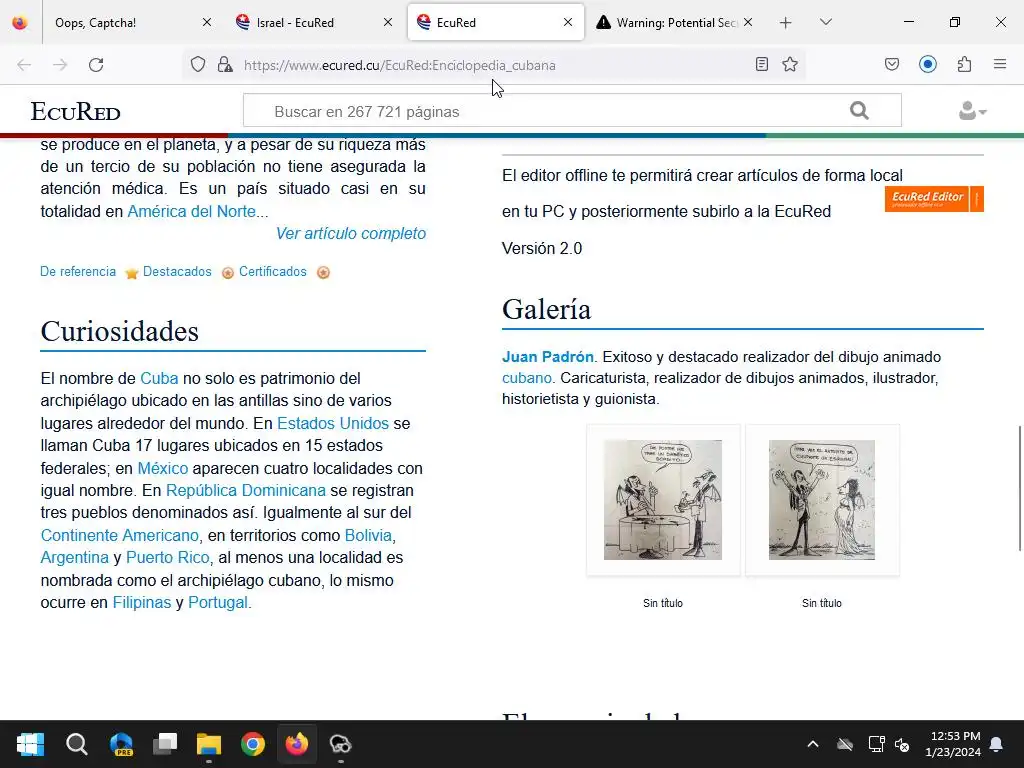The width and height of the screenshot is (1024, 768).
Task: Close the active EcuRed tab
Action: (568, 23)
